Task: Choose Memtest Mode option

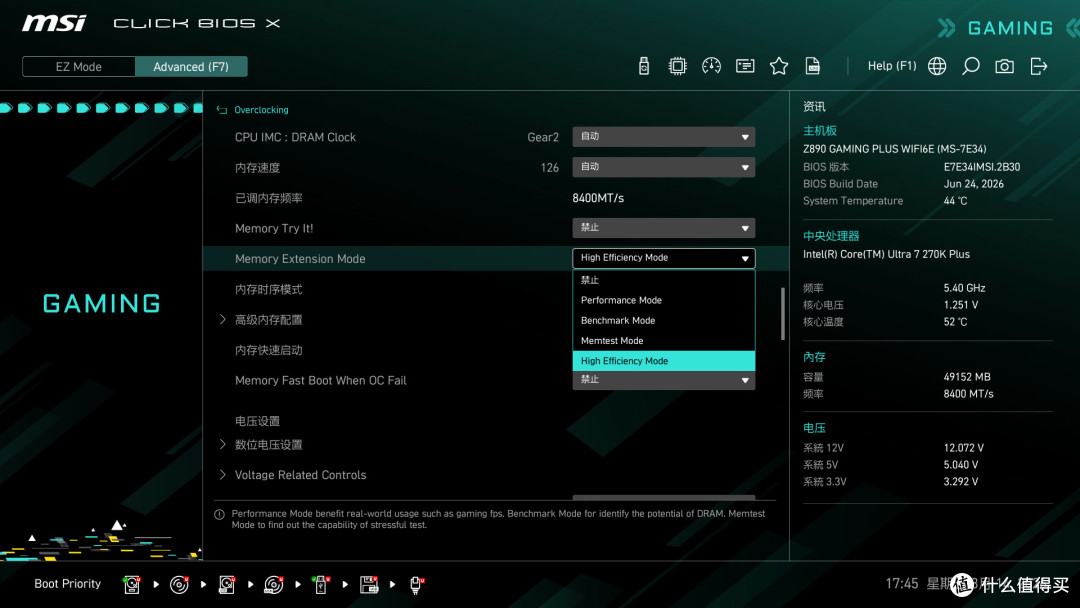Action: point(663,341)
